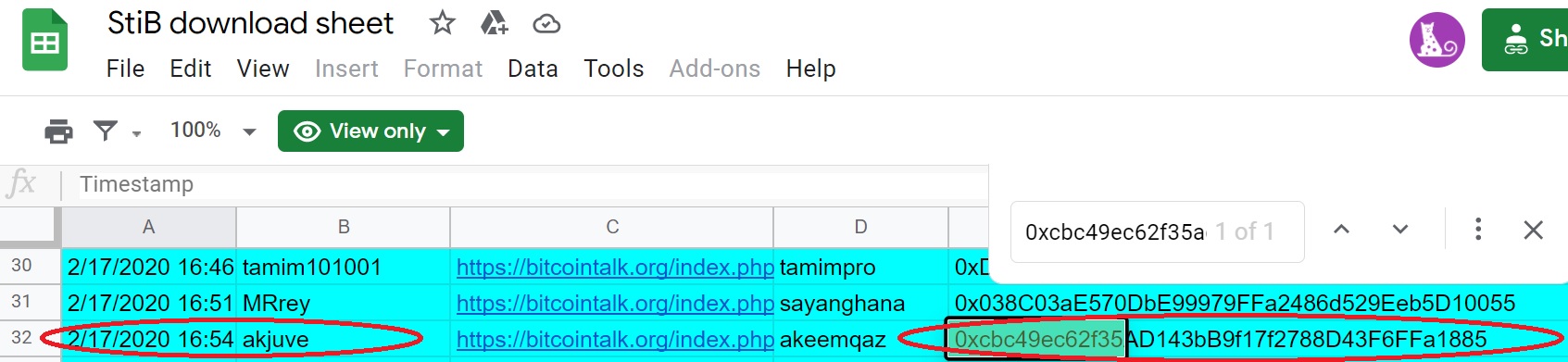Image resolution: width=1568 pixels, height=362 pixels.
Task: Open the Tools menu
Action: point(613,69)
